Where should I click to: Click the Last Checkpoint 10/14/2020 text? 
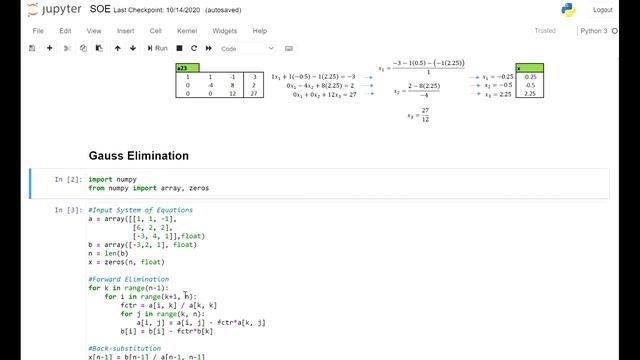(157, 10)
